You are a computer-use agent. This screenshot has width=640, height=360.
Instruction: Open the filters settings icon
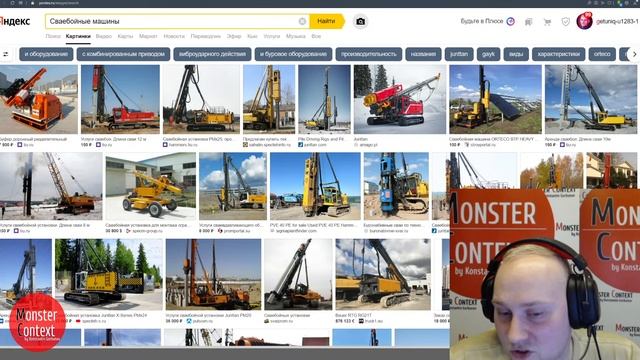coord(6,54)
